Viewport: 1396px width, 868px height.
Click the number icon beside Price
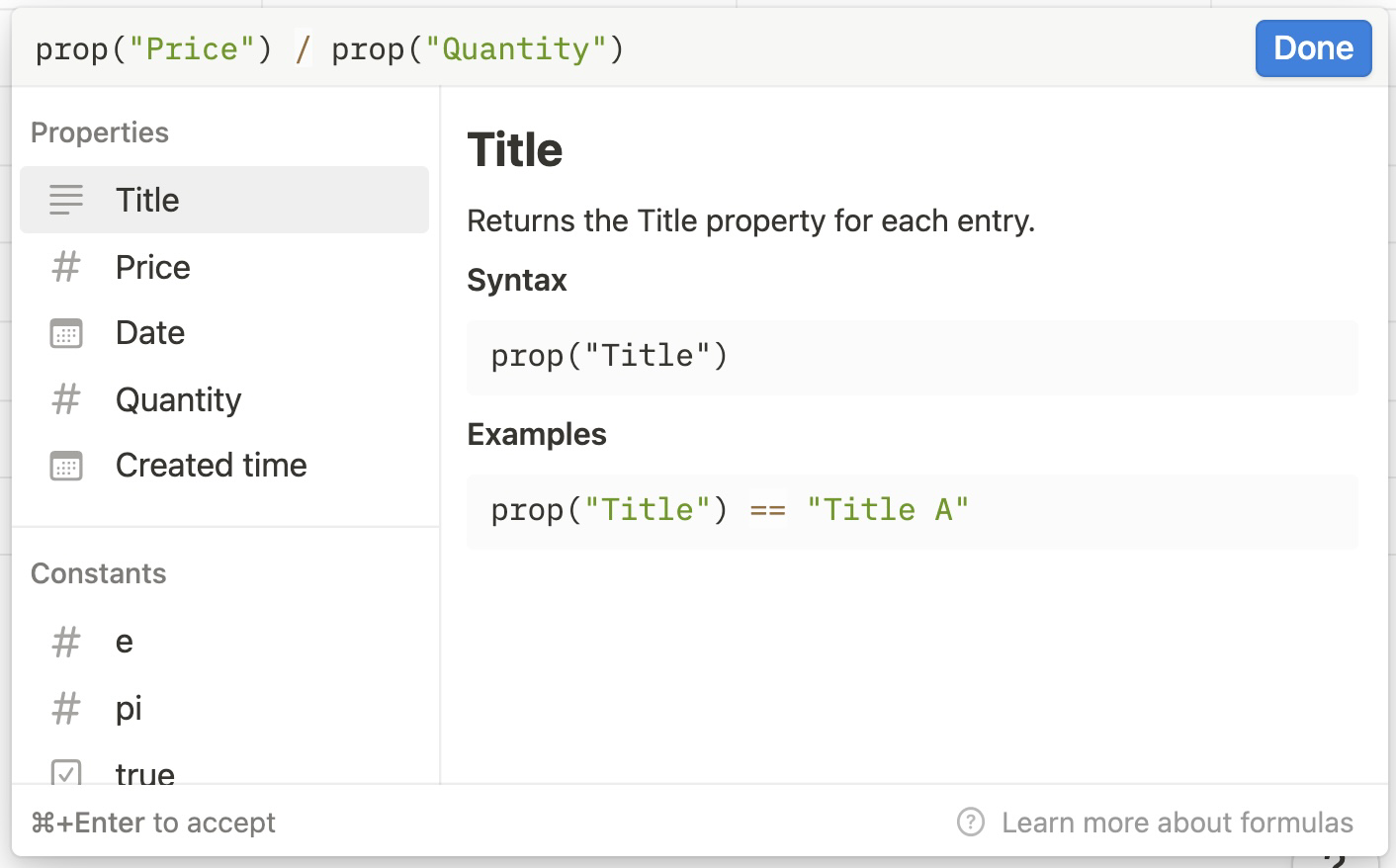point(66,267)
